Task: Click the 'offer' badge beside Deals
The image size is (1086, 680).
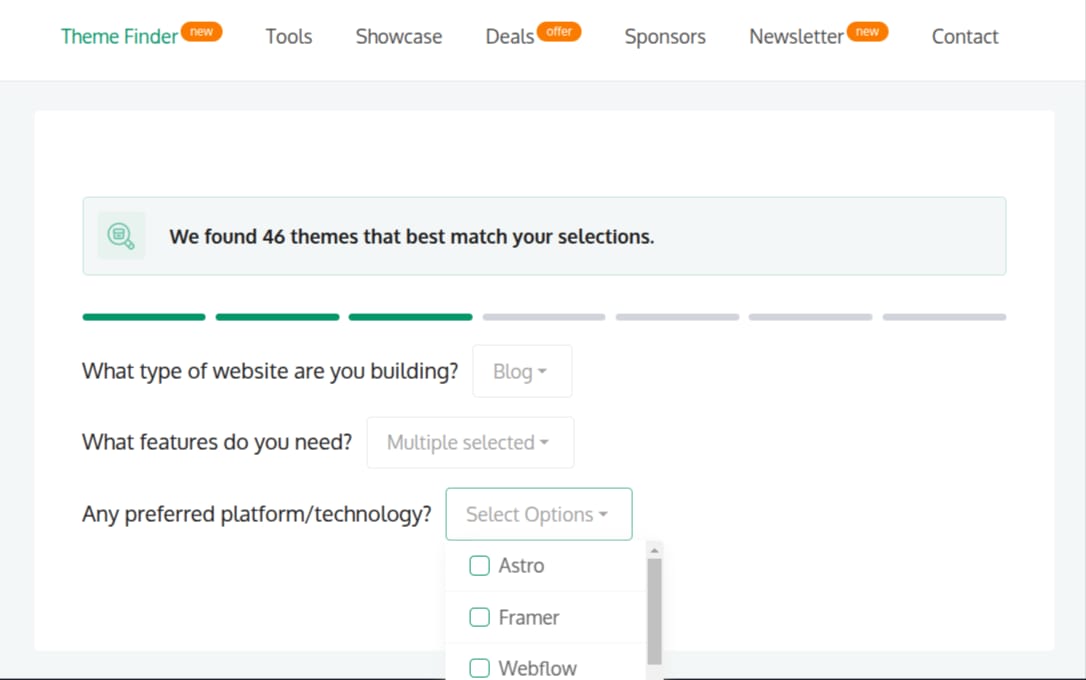Action: click(x=559, y=32)
